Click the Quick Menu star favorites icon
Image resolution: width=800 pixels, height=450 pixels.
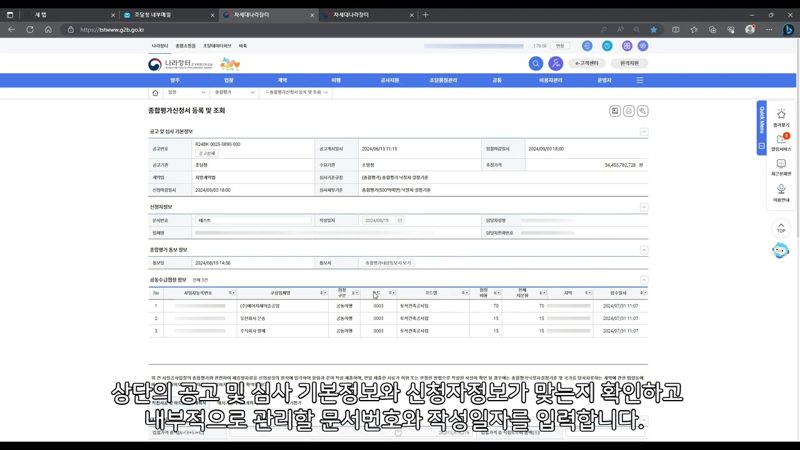pyautogui.click(x=781, y=114)
